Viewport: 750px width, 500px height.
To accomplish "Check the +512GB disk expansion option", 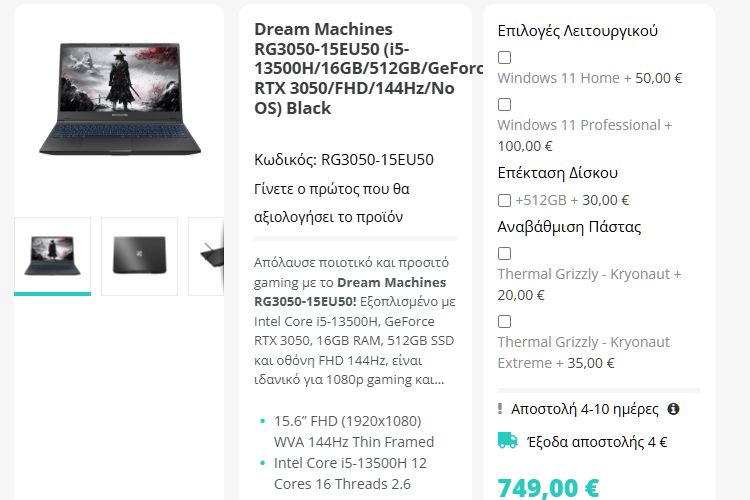I will [504, 200].
